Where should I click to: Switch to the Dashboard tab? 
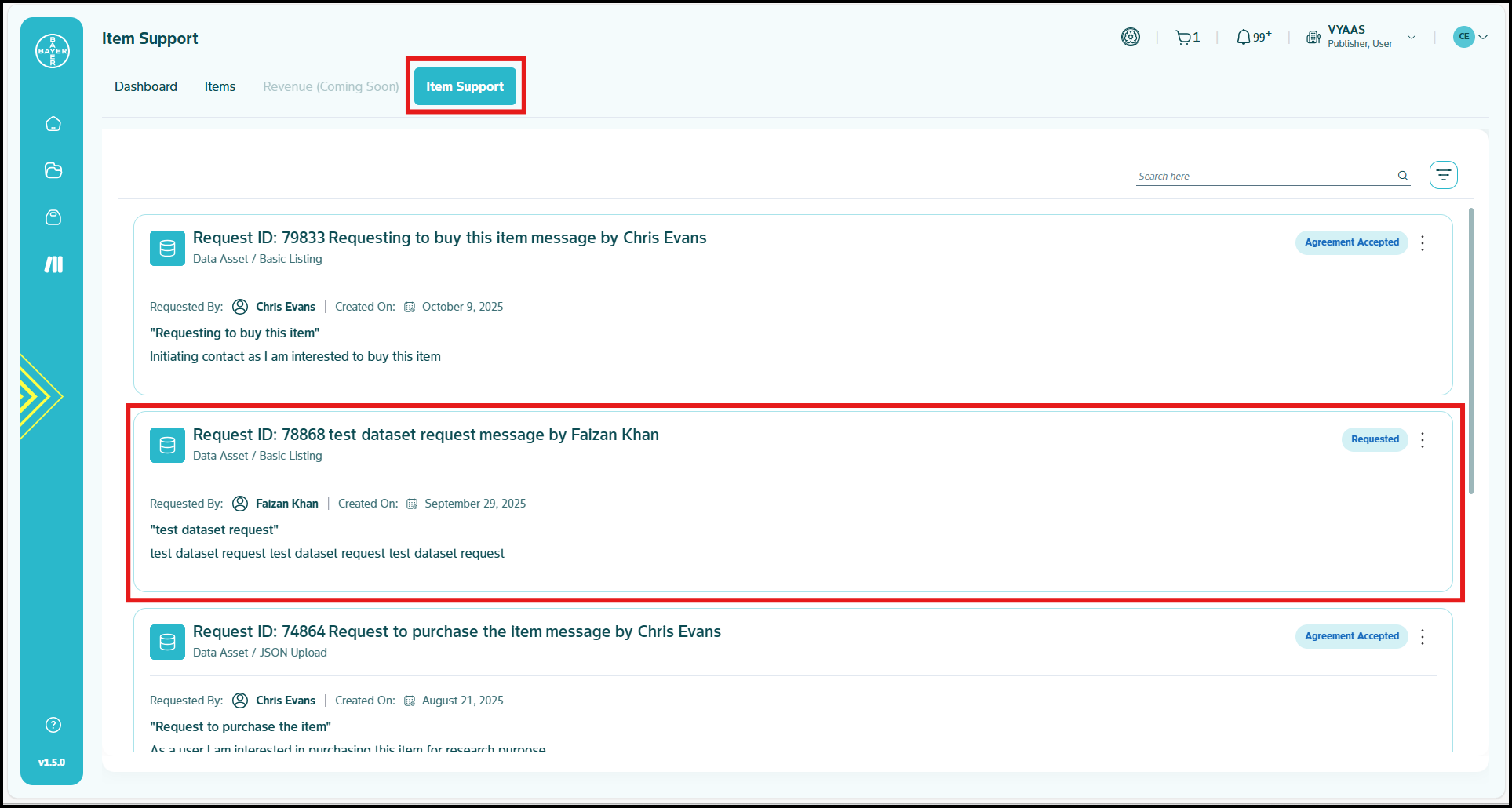click(x=146, y=86)
